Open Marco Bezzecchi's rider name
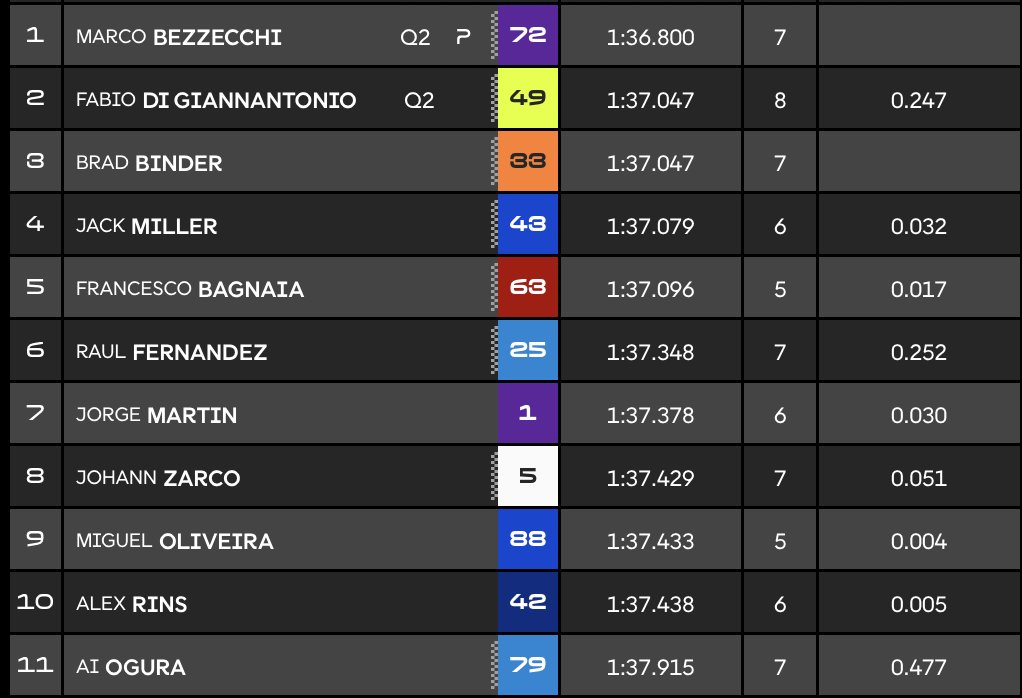 [x=178, y=38]
